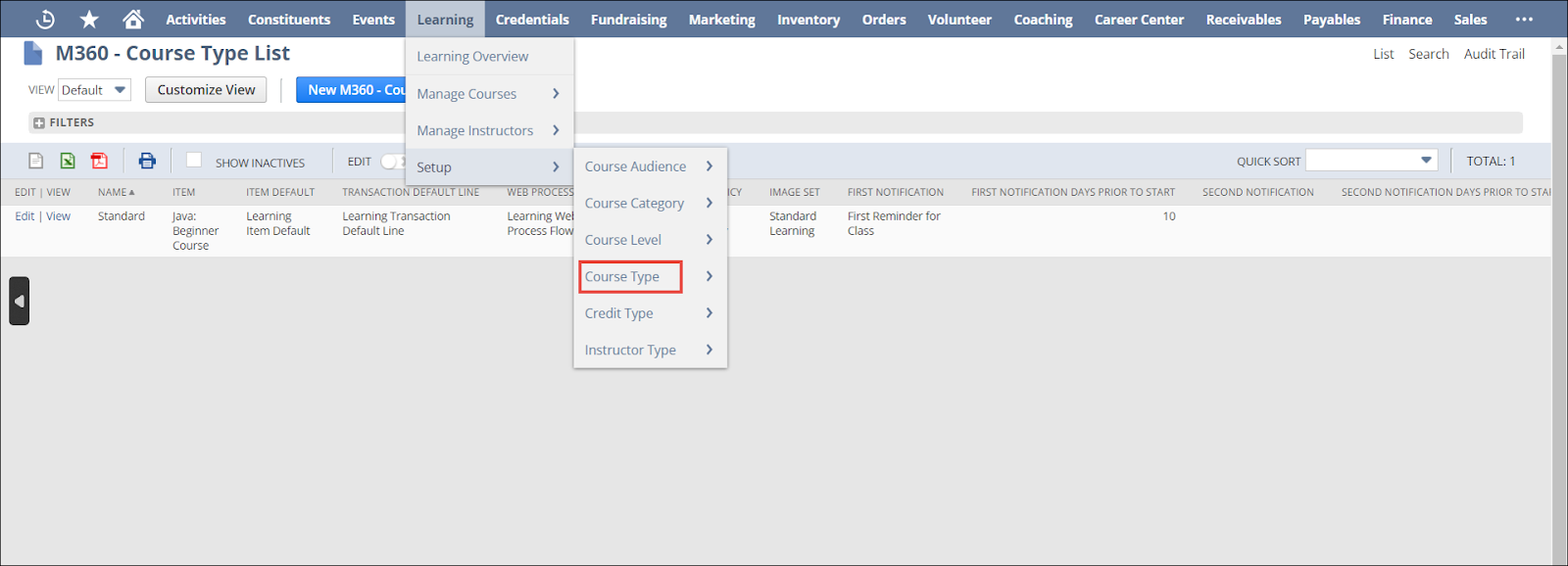Screen dimensions: 1568x566
Task: Open the View dropdown set to Default
Action: [94, 90]
